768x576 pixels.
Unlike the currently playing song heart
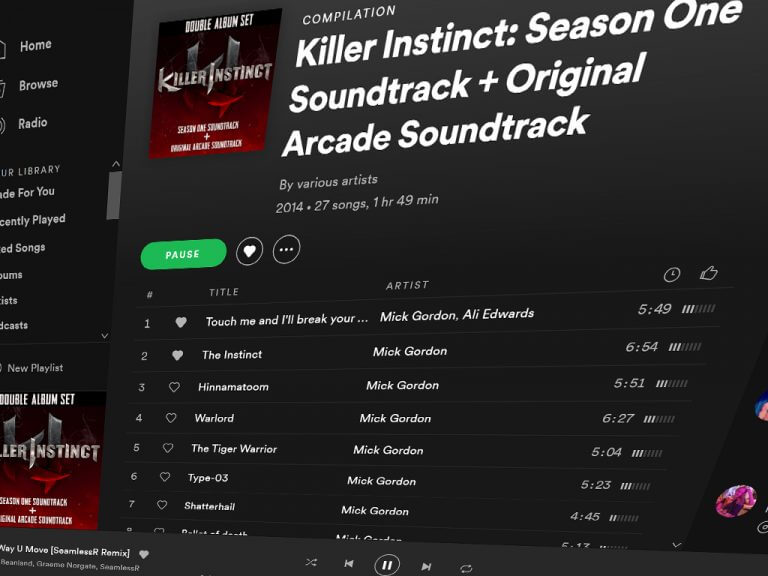tap(144, 554)
